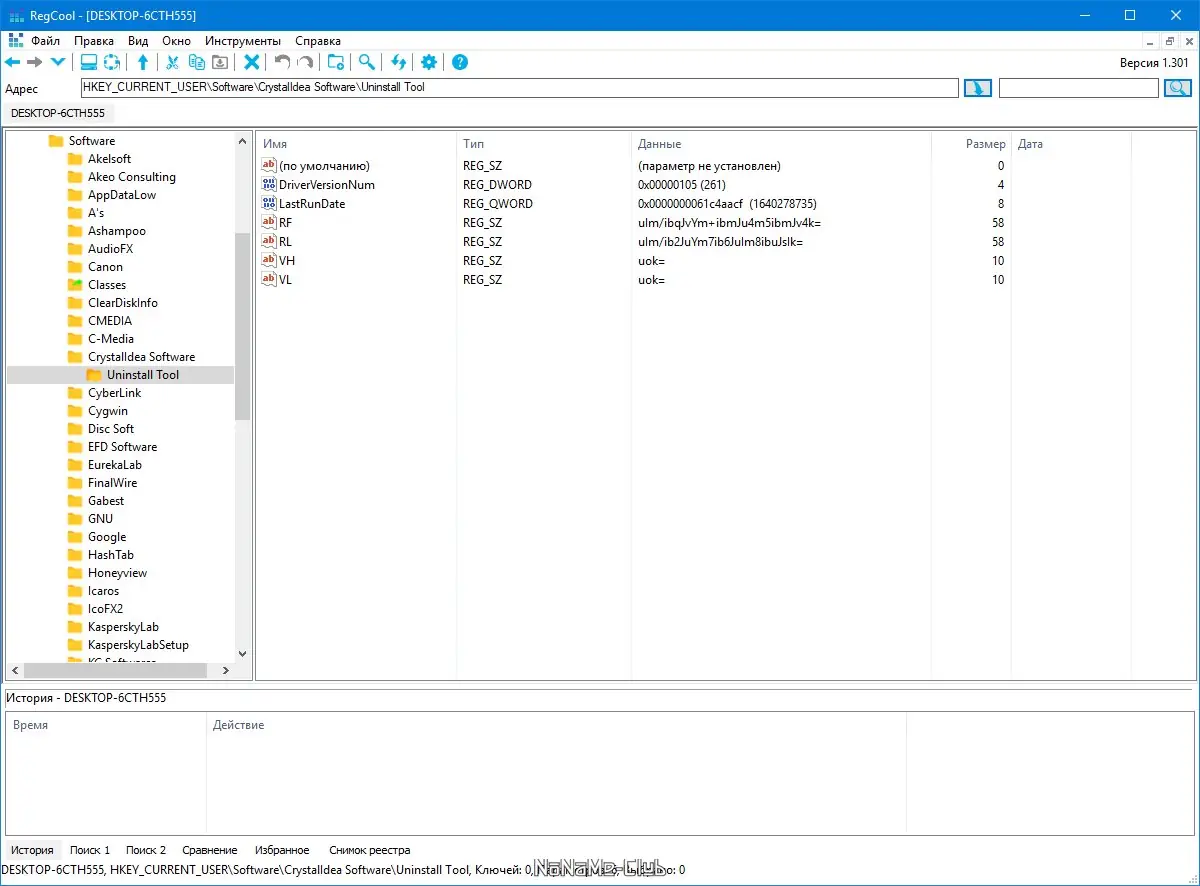Select the Classes key in the tree
The height and width of the screenshot is (886, 1200).
(x=106, y=285)
